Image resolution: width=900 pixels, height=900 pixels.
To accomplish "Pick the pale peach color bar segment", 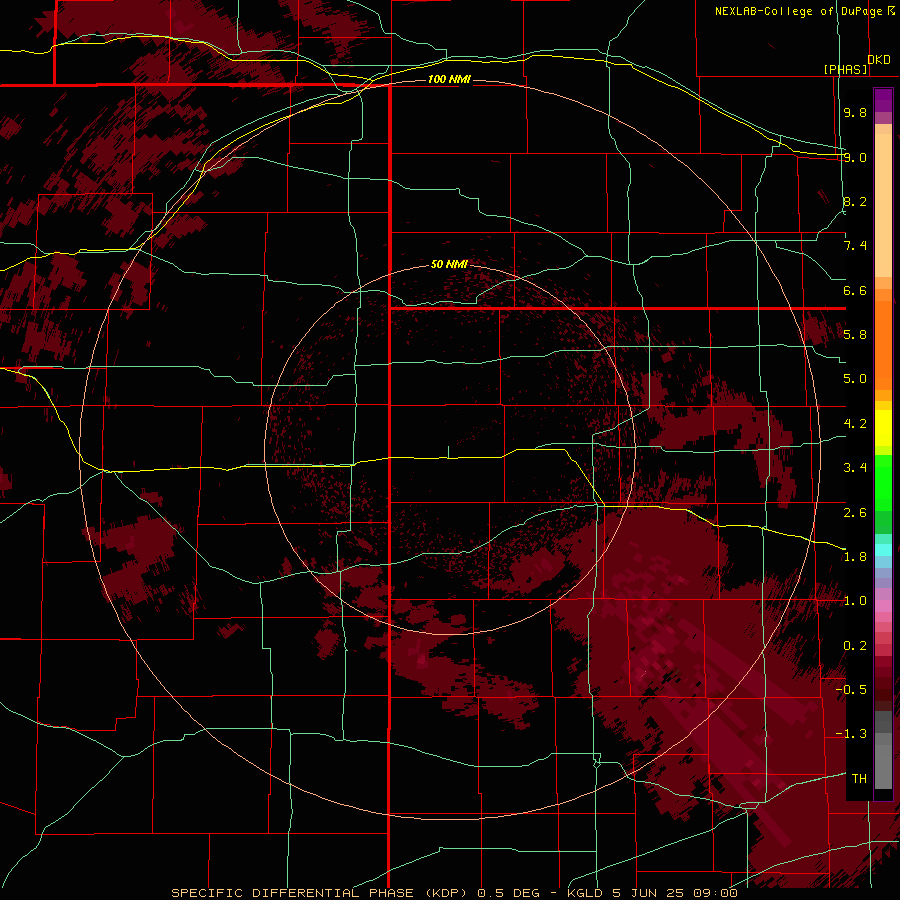I will [x=883, y=205].
